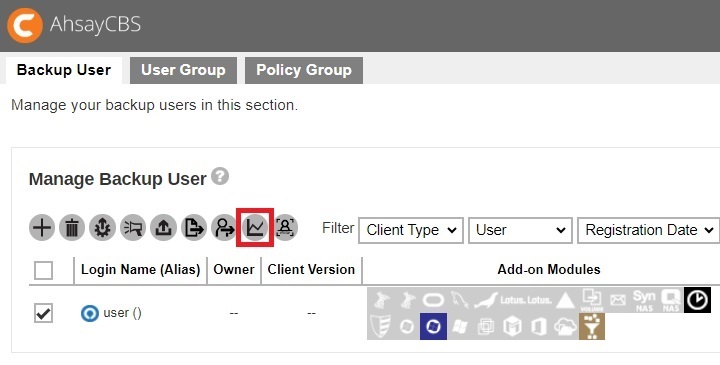Click the envelope mail add-on module icon
Screen dimensions: 720x365
pyautogui.click(x=618, y=300)
